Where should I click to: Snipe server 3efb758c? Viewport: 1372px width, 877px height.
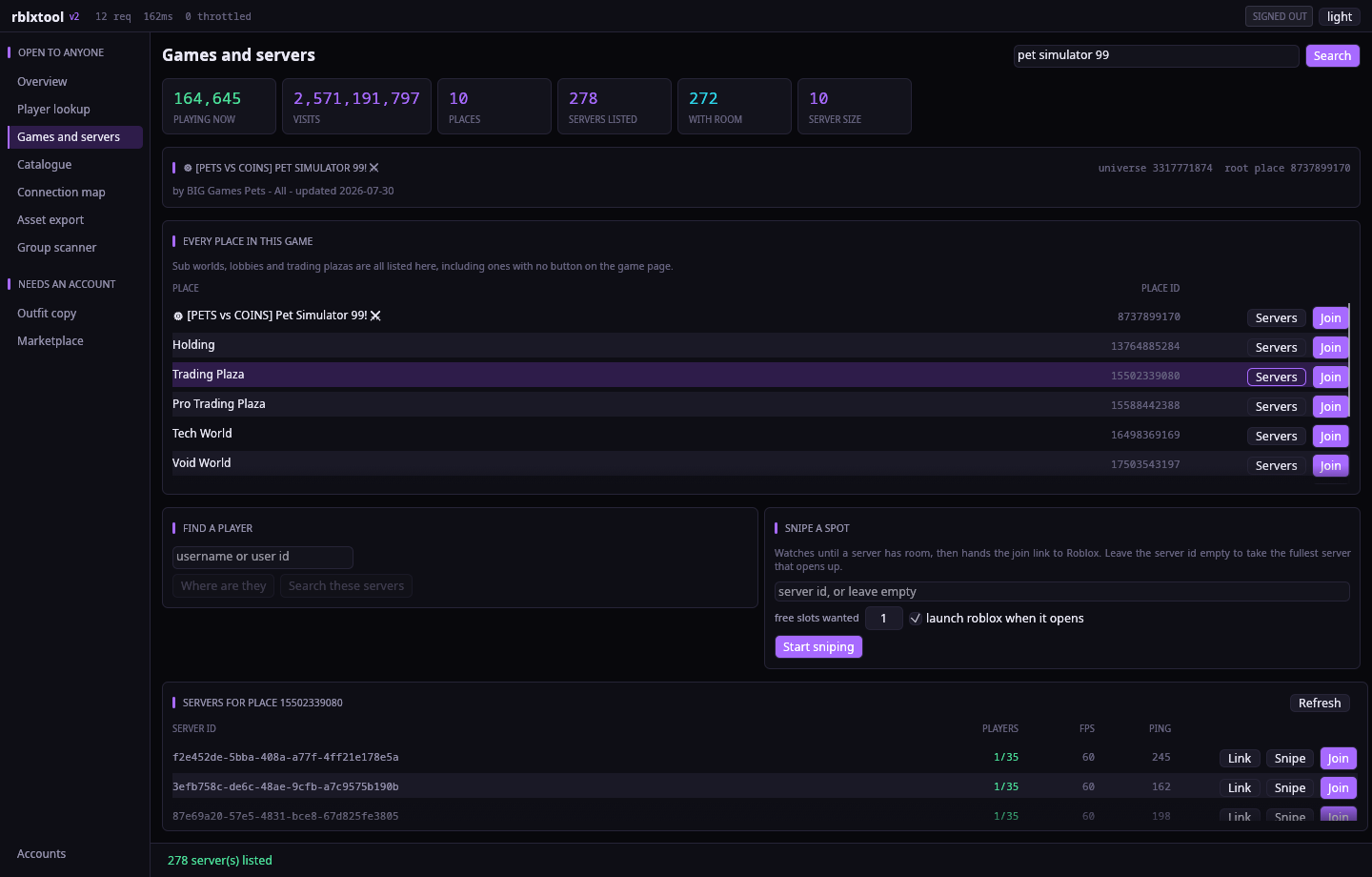pos(1290,788)
